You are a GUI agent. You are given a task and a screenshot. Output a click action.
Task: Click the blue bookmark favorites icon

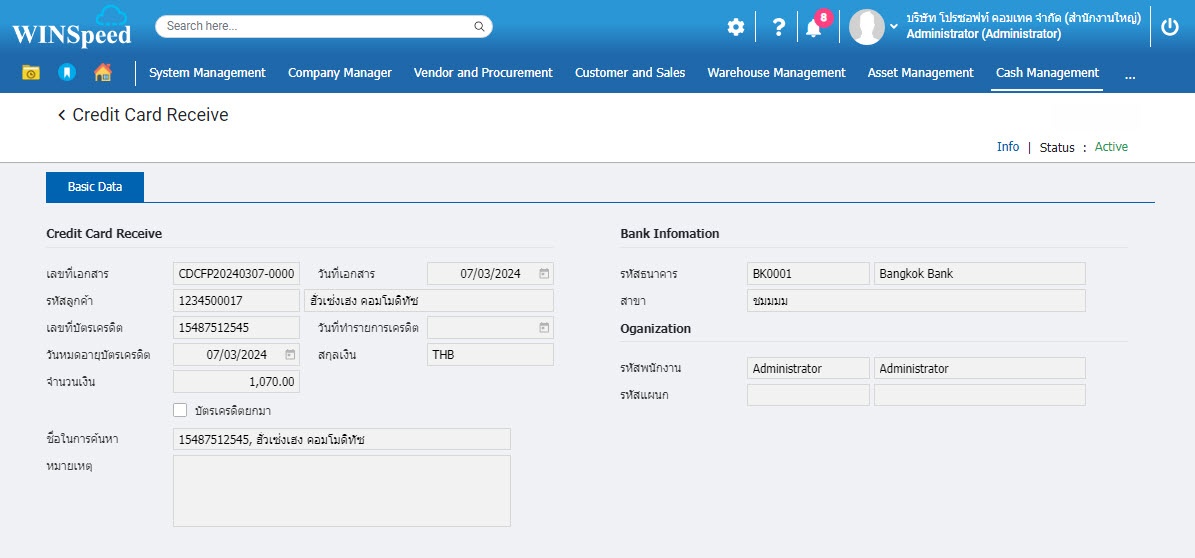pyautogui.click(x=66, y=73)
